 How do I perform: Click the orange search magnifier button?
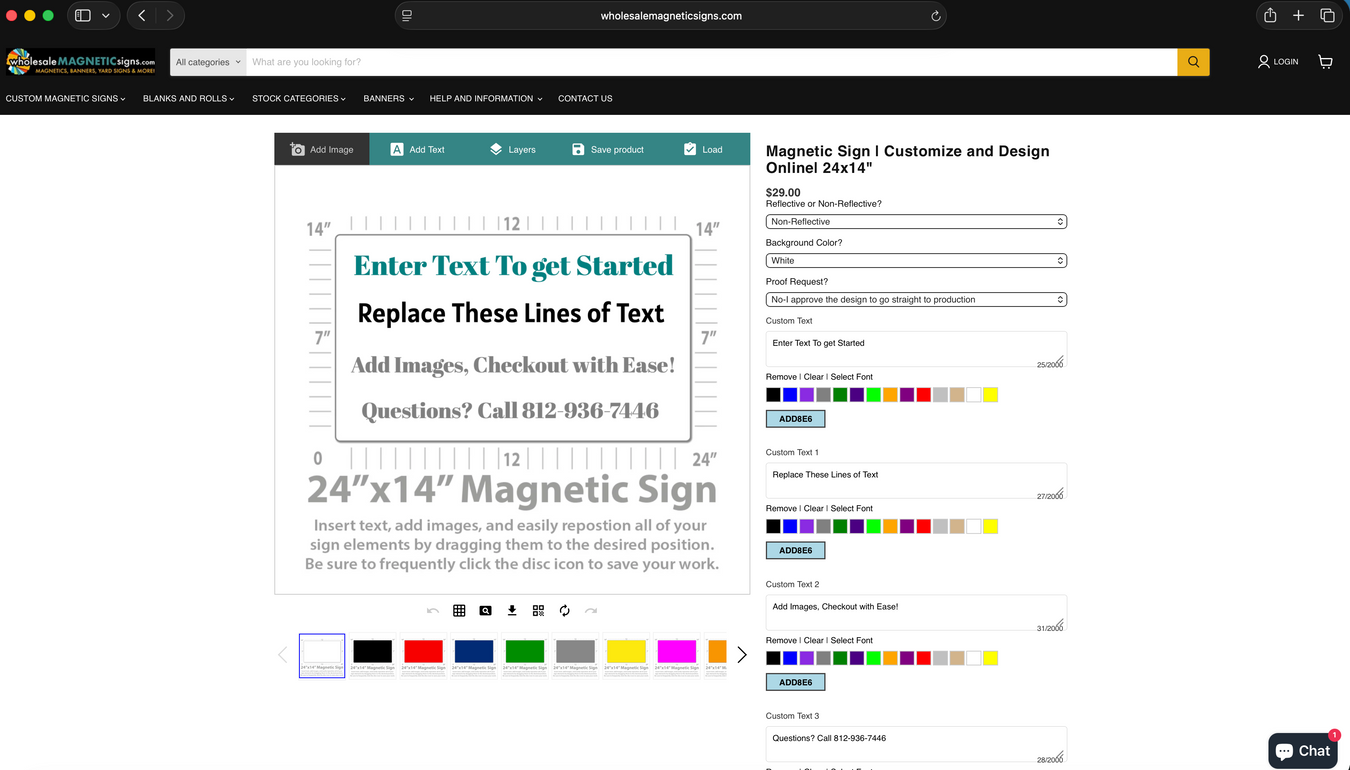(x=1193, y=62)
